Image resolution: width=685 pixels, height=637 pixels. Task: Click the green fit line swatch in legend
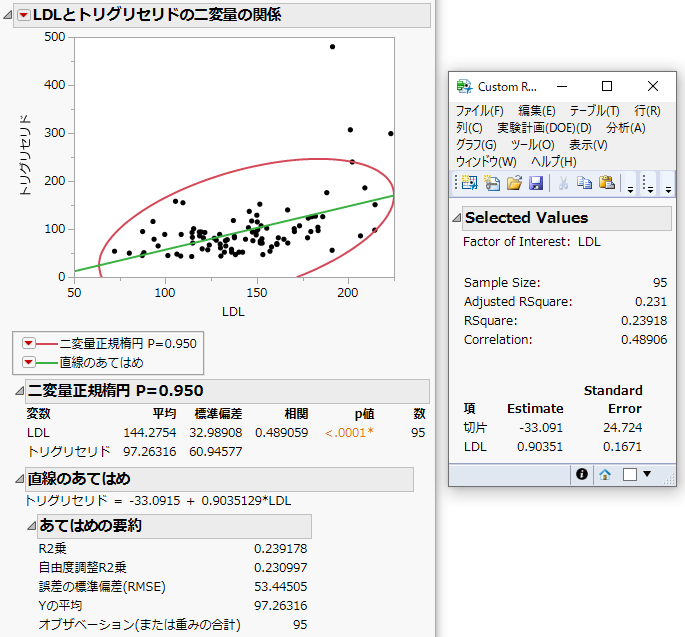(x=47, y=363)
